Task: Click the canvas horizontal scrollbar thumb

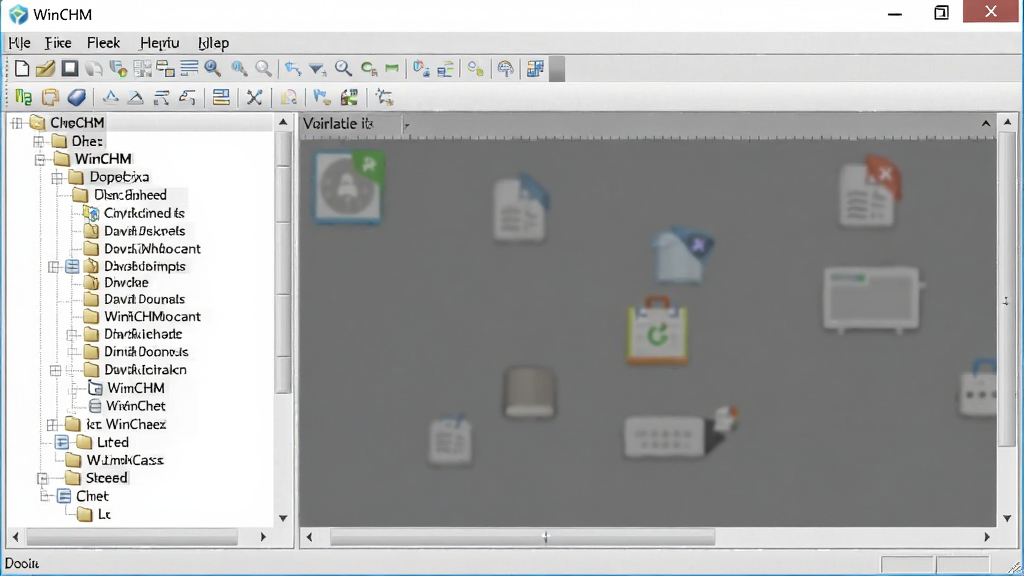Action: 522,537
